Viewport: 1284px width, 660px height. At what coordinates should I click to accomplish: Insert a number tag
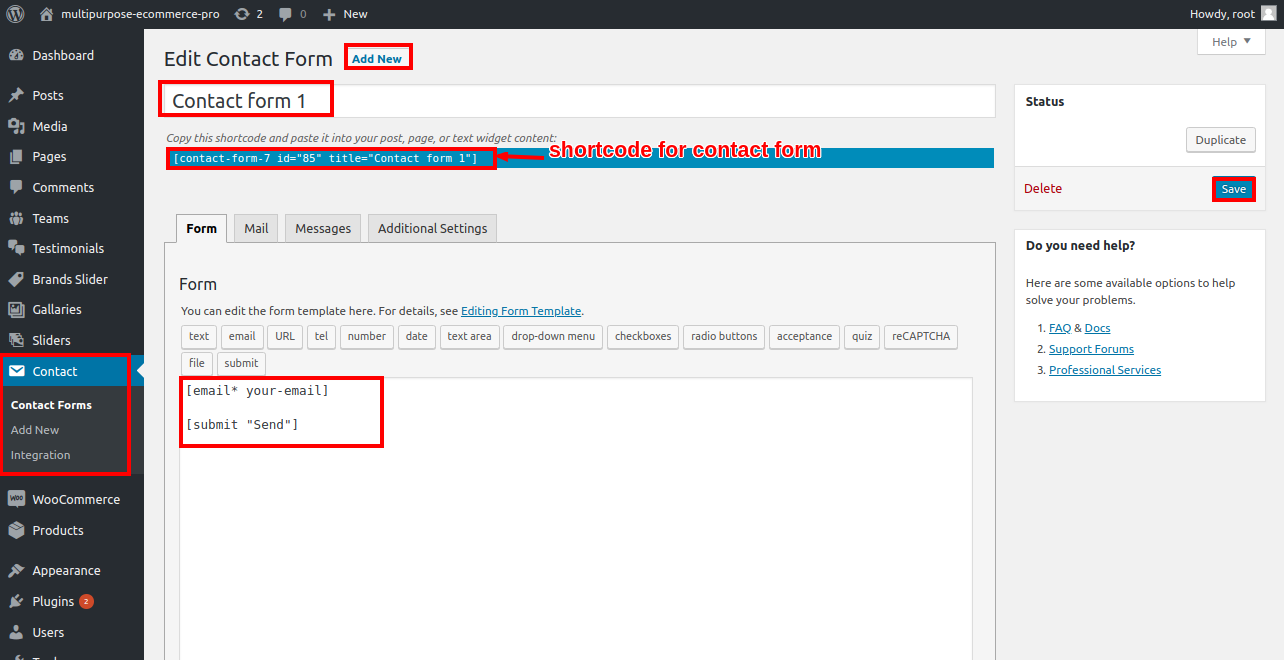(367, 336)
